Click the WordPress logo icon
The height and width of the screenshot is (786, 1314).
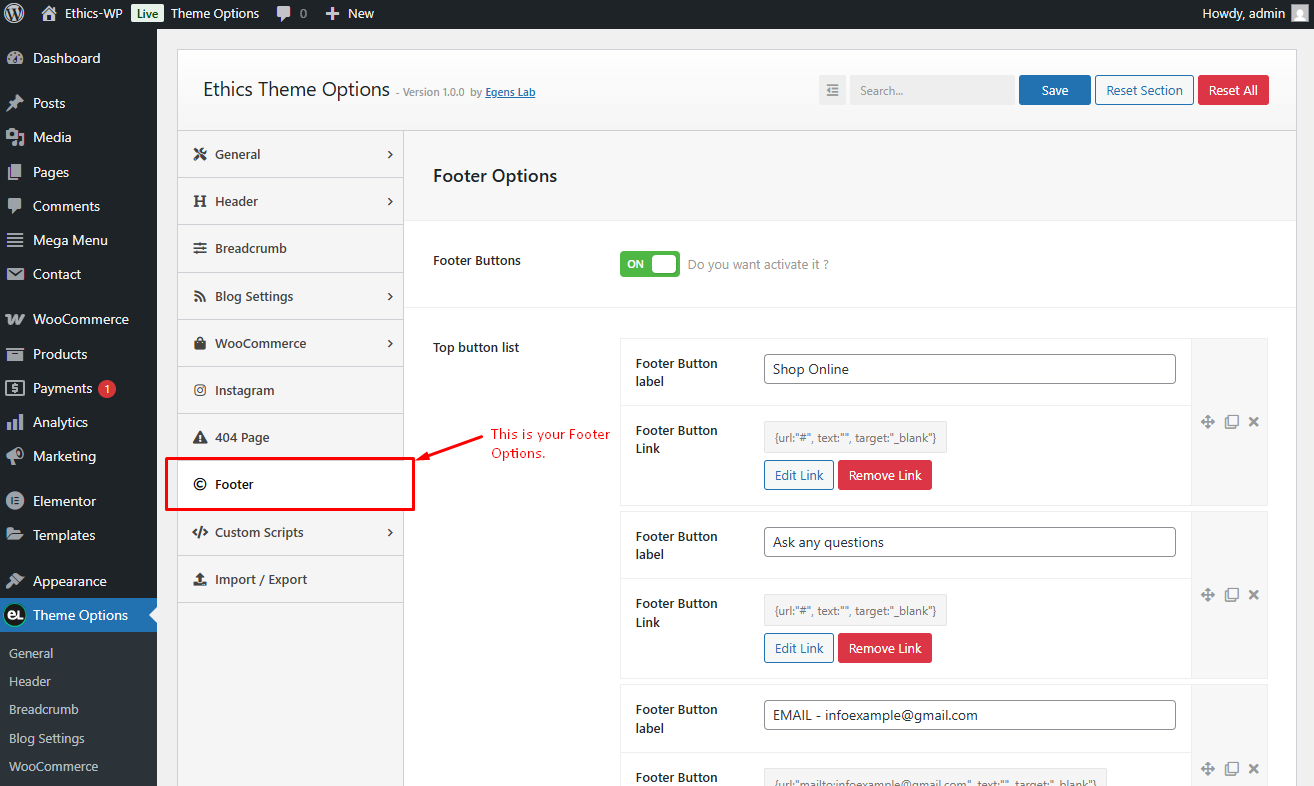[14, 13]
